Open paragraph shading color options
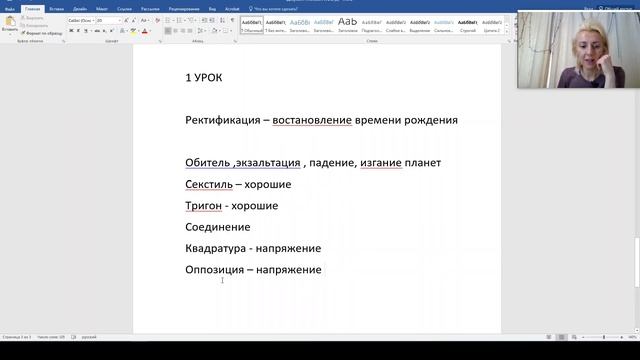This screenshot has width=640, height=360. coord(215,31)
